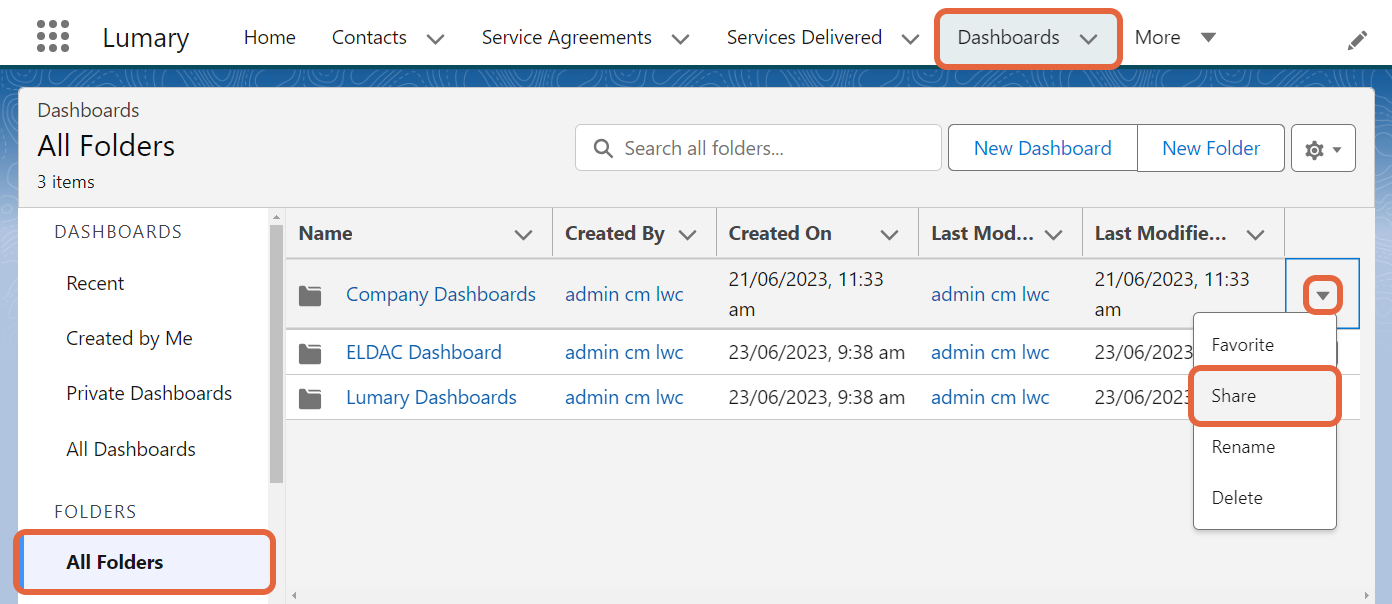Select Private Dashboards in sidebar
The image size is (1392, 604).
tap(149, 393)
